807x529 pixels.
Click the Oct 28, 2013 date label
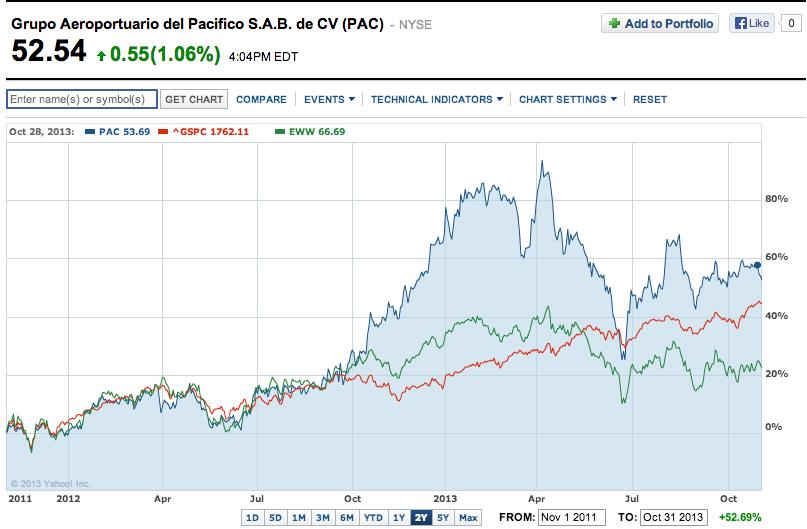(42, 132)
